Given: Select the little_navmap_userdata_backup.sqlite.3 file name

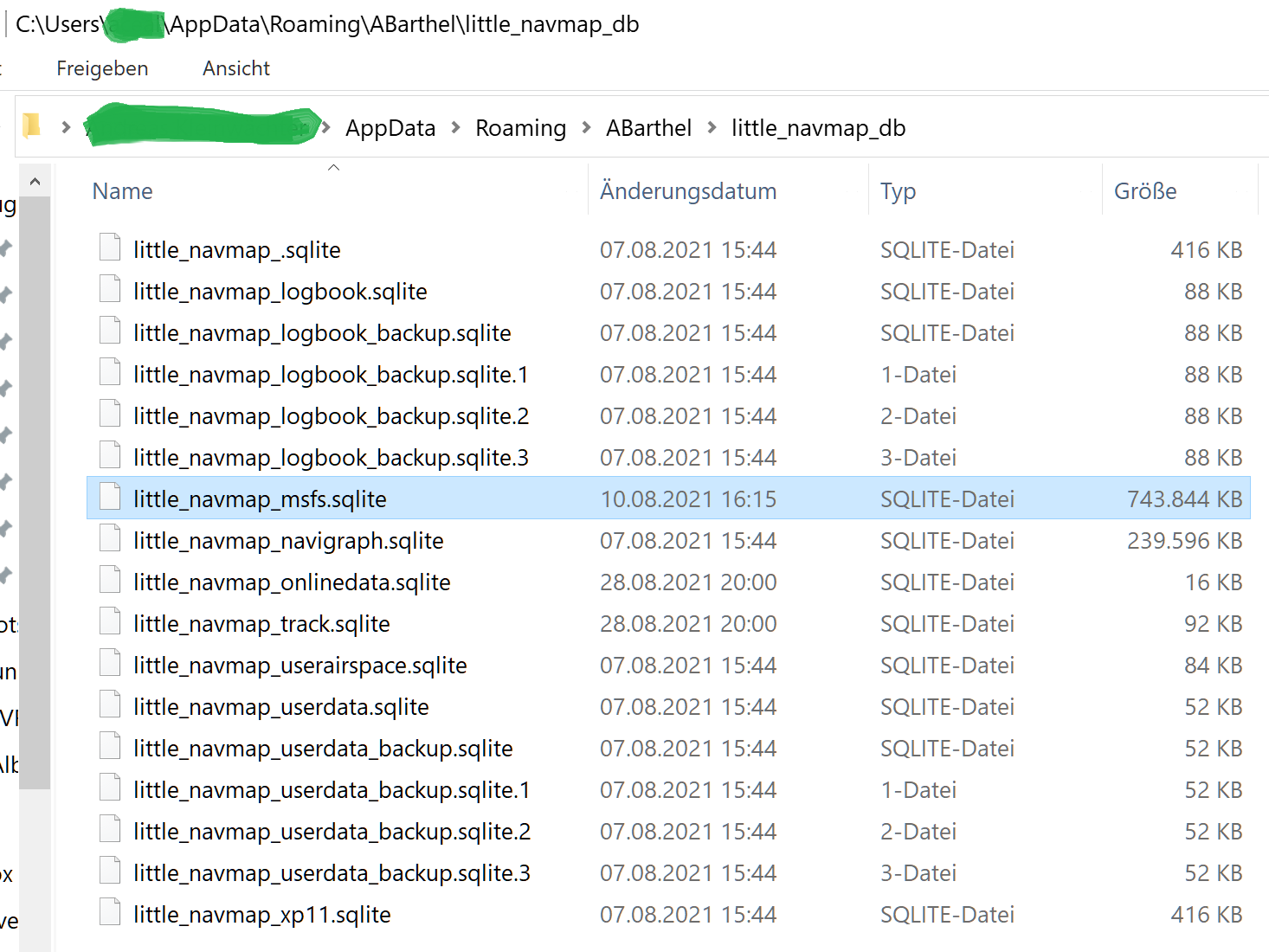Looking at the screenshot, I should pyautogui.click(x=332, y=873).
